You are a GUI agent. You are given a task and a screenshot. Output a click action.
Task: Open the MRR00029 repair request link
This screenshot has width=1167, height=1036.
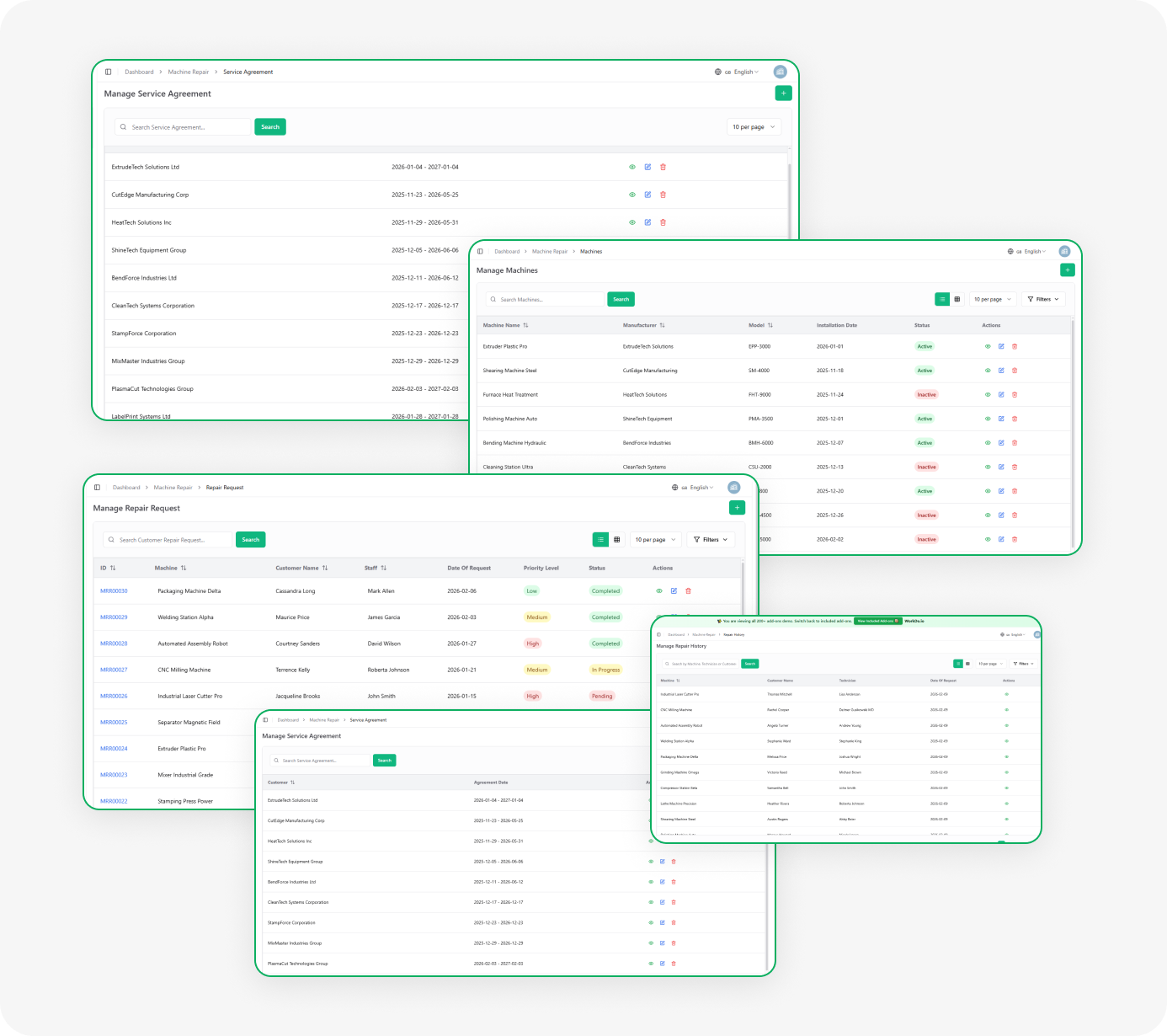pos(114,617)
